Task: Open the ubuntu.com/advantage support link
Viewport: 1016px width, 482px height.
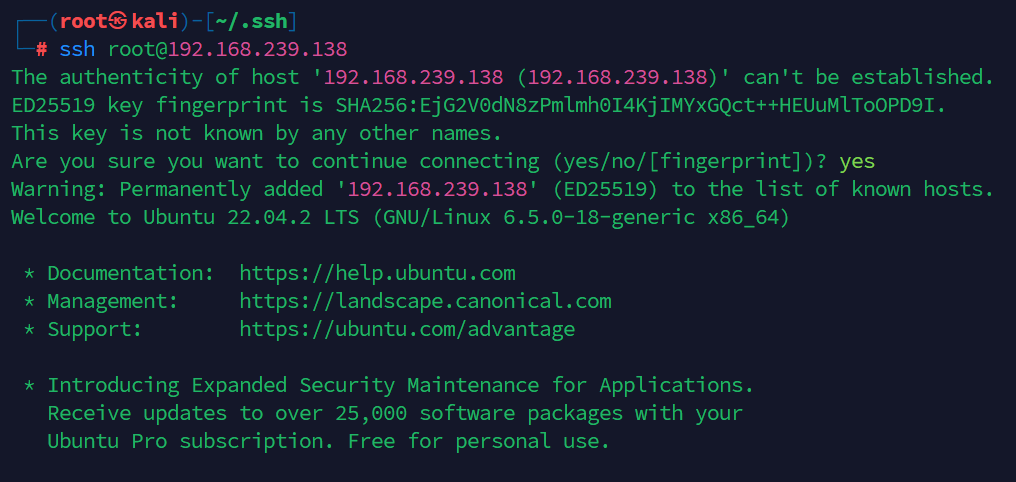Action: tap(407, 329)
